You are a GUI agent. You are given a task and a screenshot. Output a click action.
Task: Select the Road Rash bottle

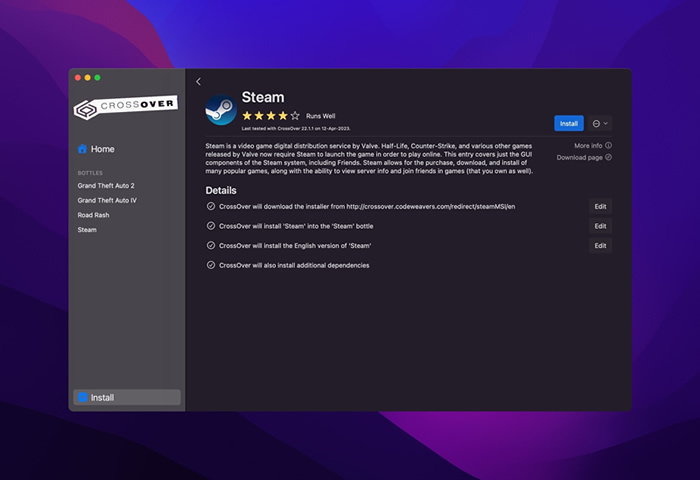(x=93, y=215)
